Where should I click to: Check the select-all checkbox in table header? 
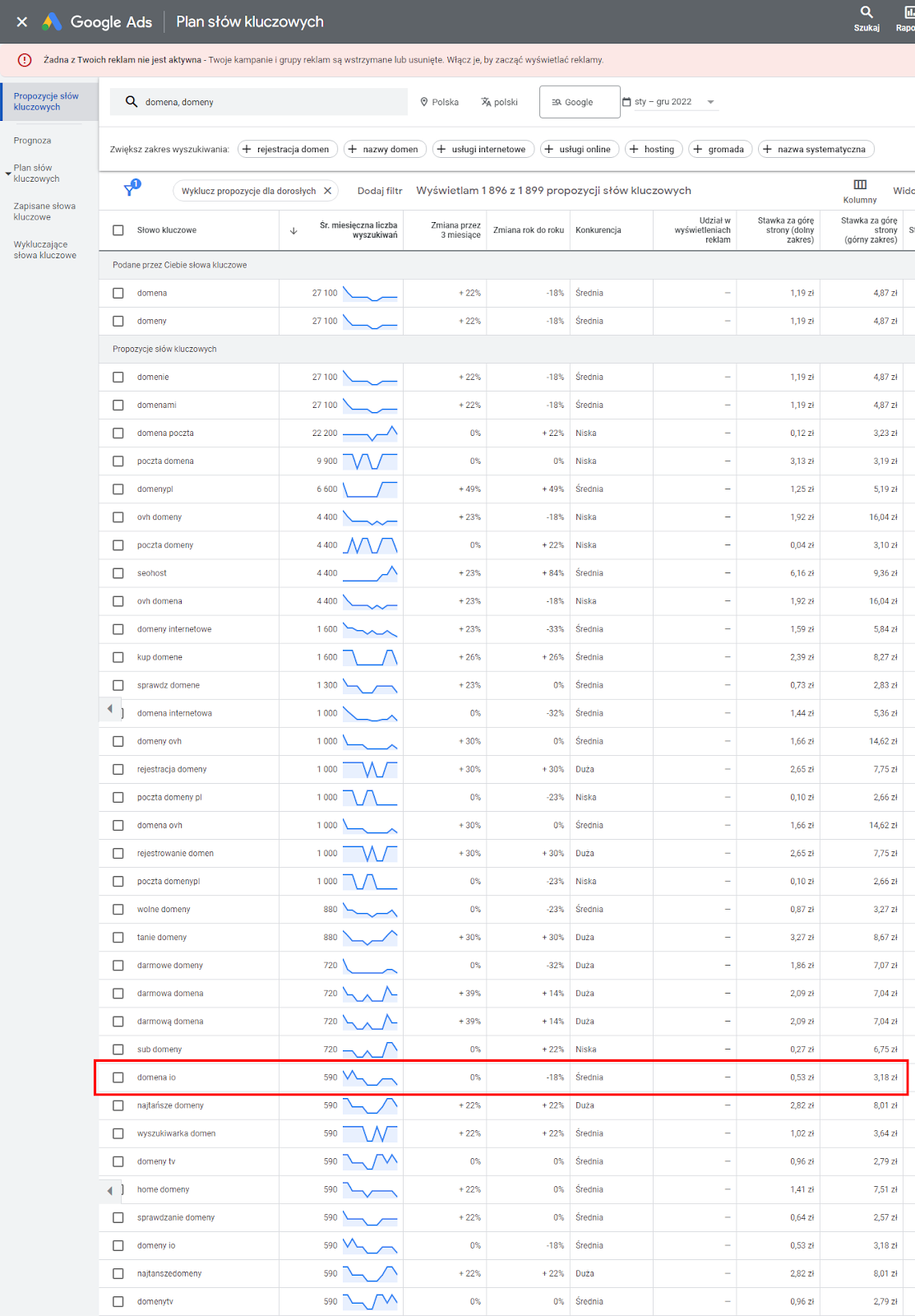[x=118, y=230]
